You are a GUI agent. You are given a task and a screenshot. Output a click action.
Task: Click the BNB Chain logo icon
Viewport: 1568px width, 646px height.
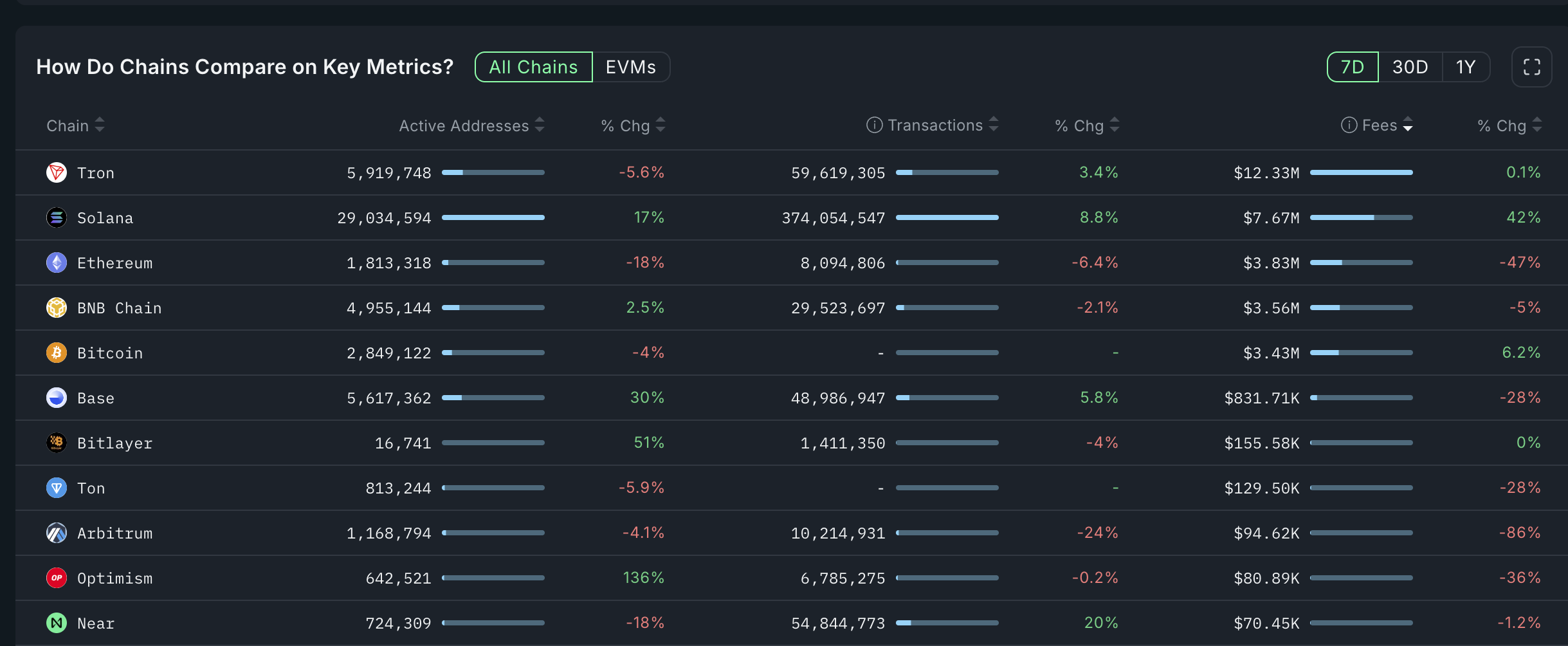[x=57, y=308]
